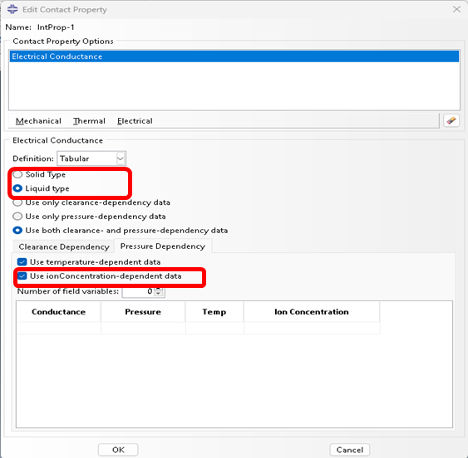This screenshot has height=458, width=468.
Task: Open the Thermal menu
Action: (x=89, y=121)
